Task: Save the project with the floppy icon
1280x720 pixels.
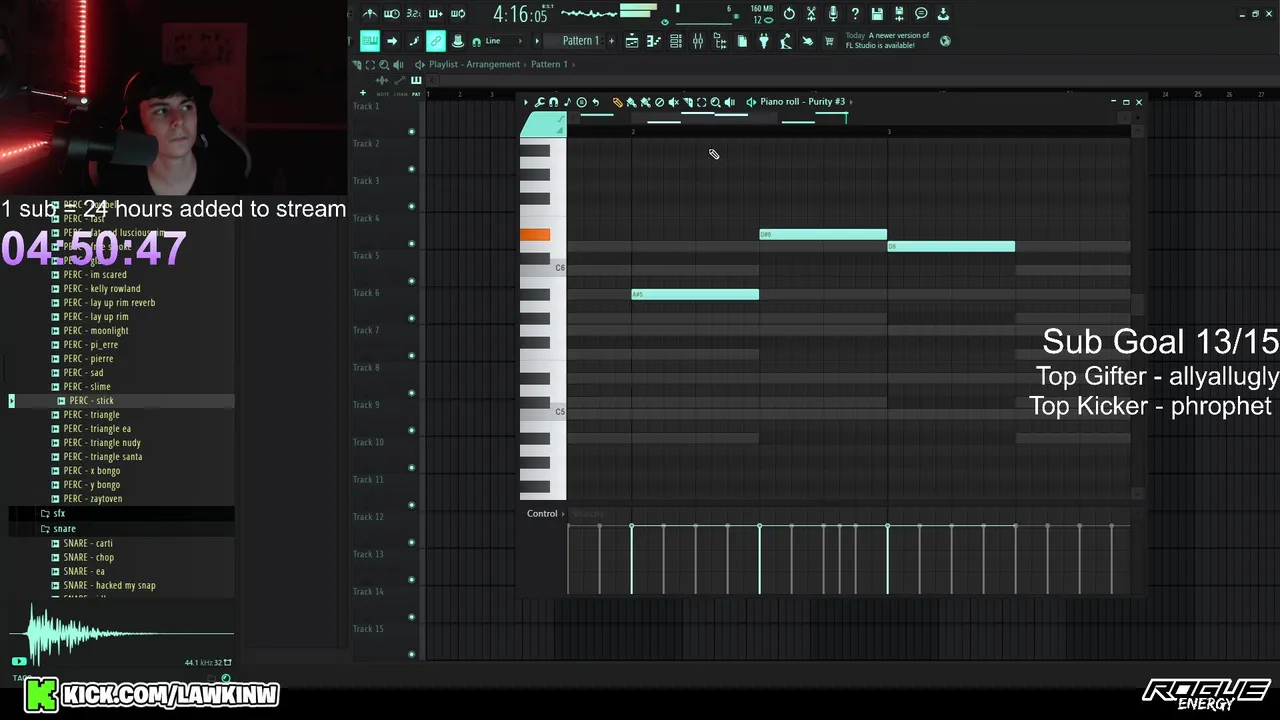Action: [x=877, y=14]
